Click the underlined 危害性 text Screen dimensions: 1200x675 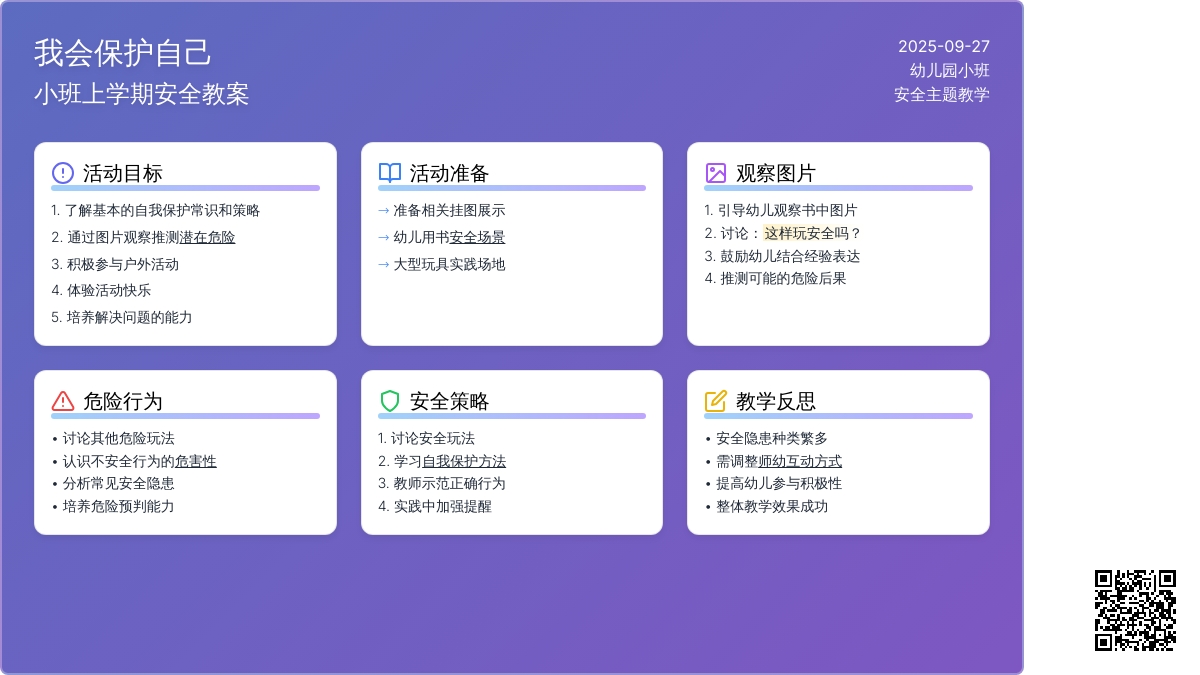pos(196,461)
